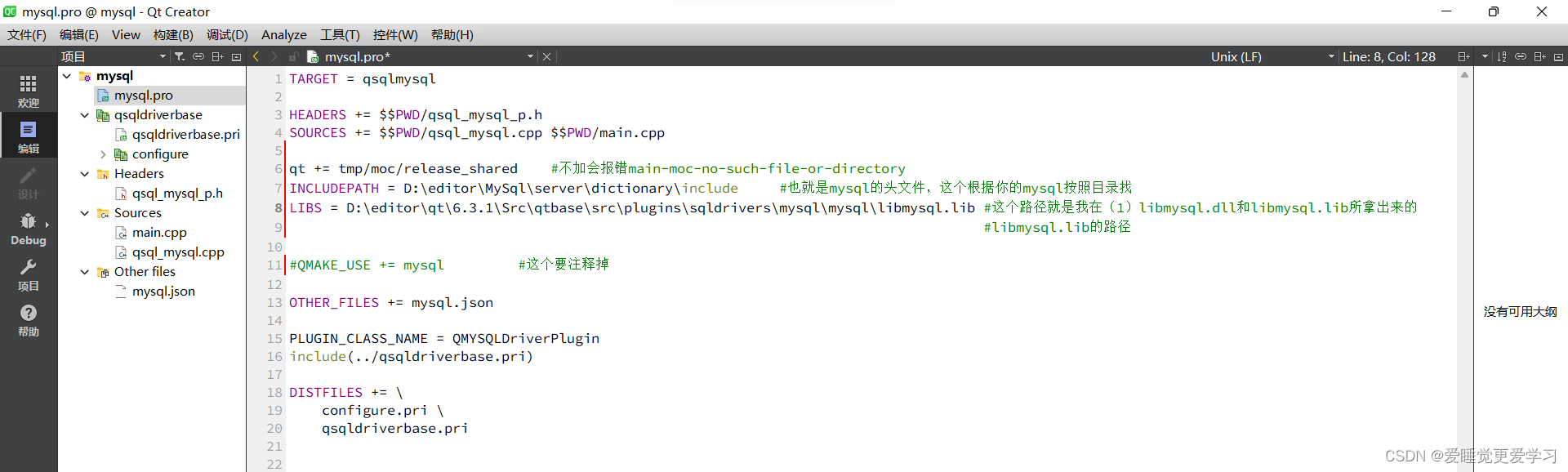Expand the configure node

click(x=103, y=154)
